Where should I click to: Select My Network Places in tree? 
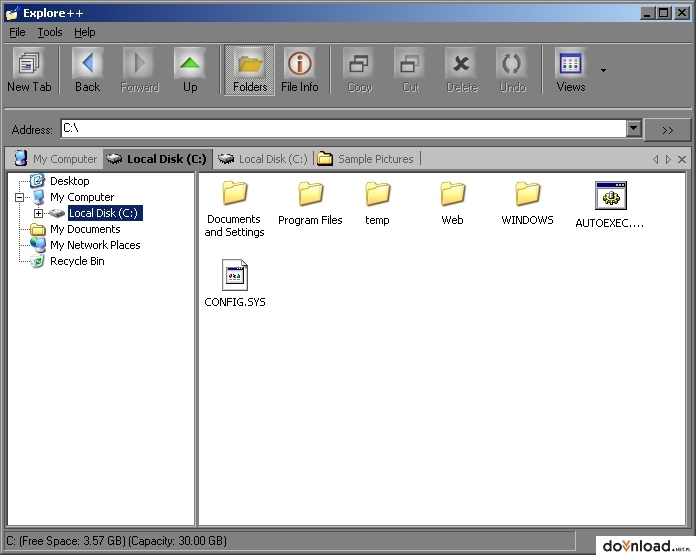pos(95,245)
